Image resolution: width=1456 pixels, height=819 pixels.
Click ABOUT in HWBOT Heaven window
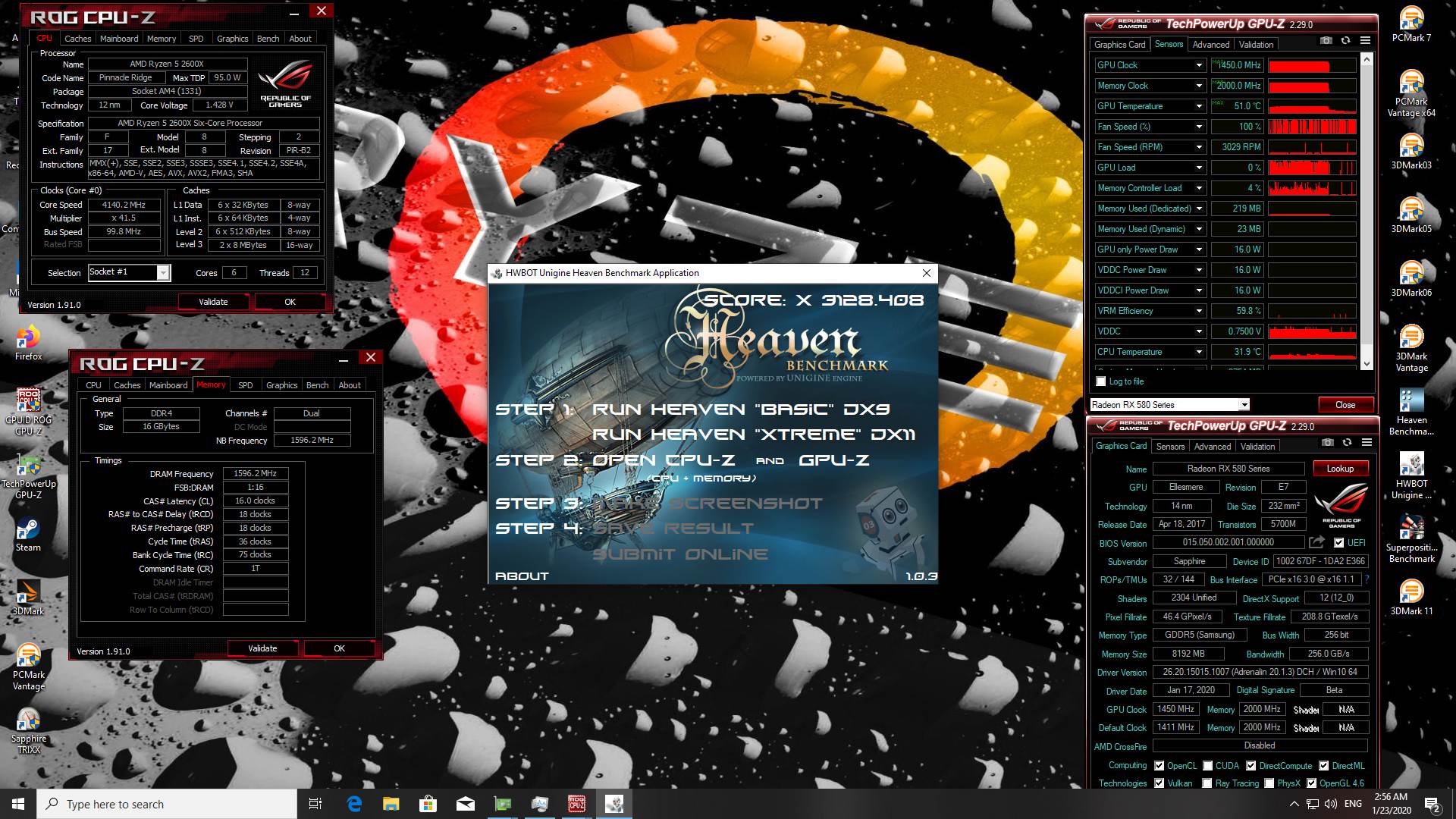point(522,576)
